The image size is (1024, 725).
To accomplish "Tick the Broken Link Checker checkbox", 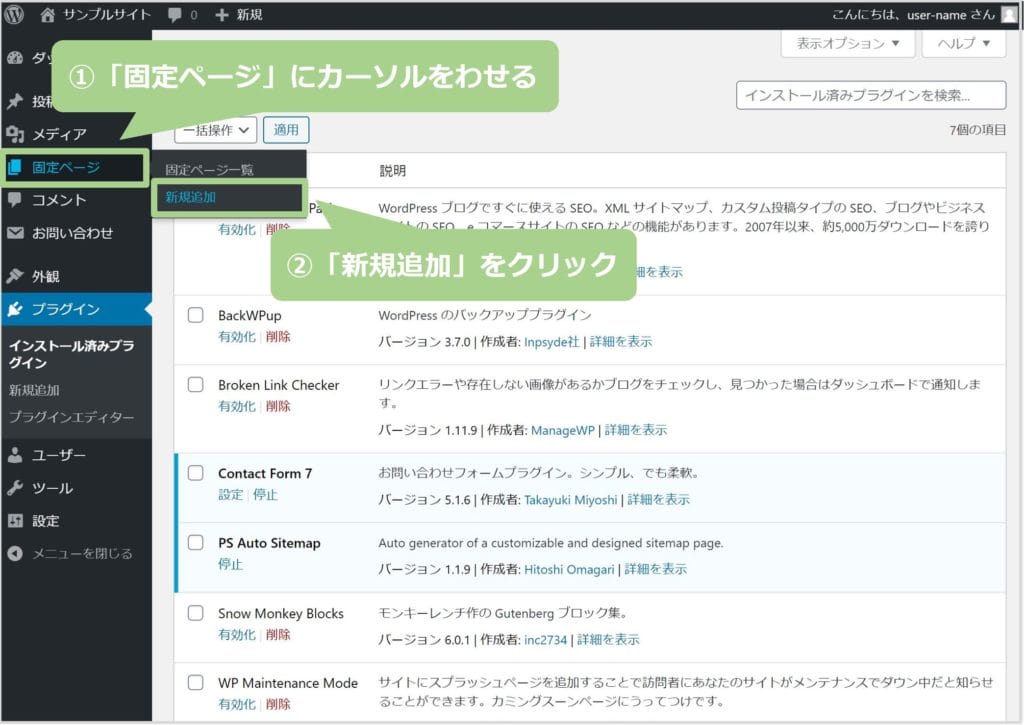I will 195,384.
